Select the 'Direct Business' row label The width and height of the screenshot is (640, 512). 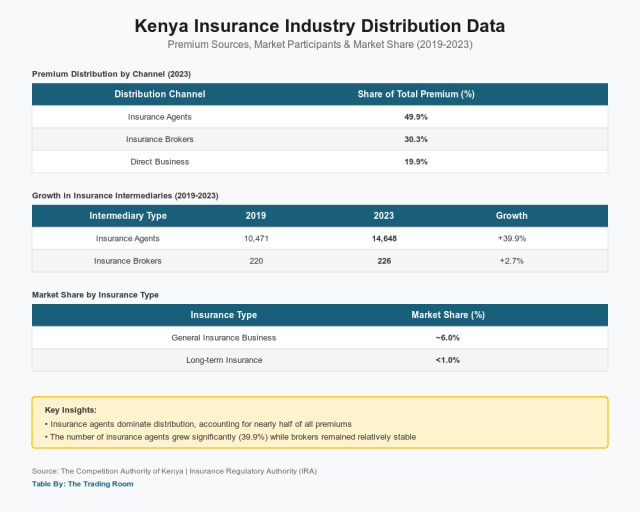coord(160,161)
